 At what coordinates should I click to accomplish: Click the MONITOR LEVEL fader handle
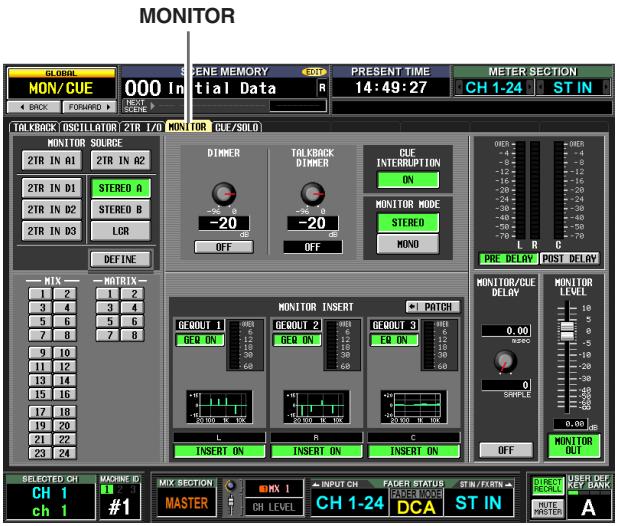tap(567, 331)
